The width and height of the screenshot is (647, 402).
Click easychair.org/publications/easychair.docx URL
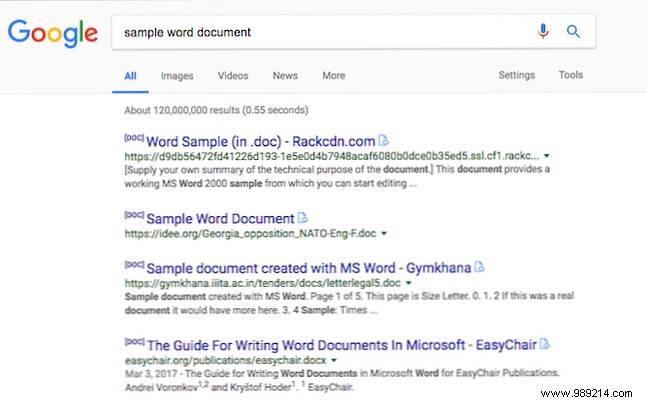click(226, 360)
